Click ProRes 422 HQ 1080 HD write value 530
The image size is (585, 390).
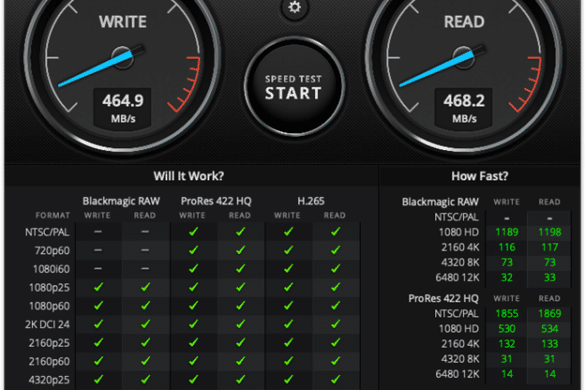(x=507, y=328)
